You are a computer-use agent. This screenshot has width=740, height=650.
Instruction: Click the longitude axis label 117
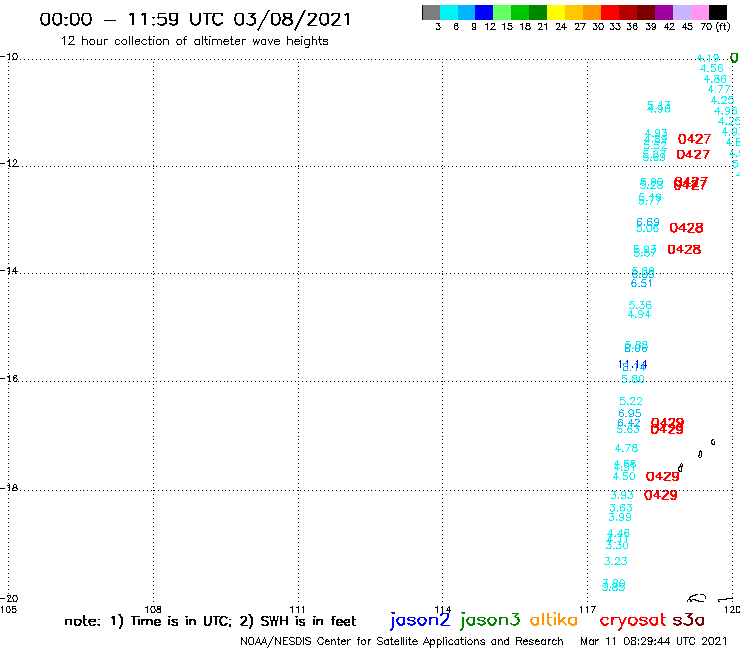coord(588,609)
